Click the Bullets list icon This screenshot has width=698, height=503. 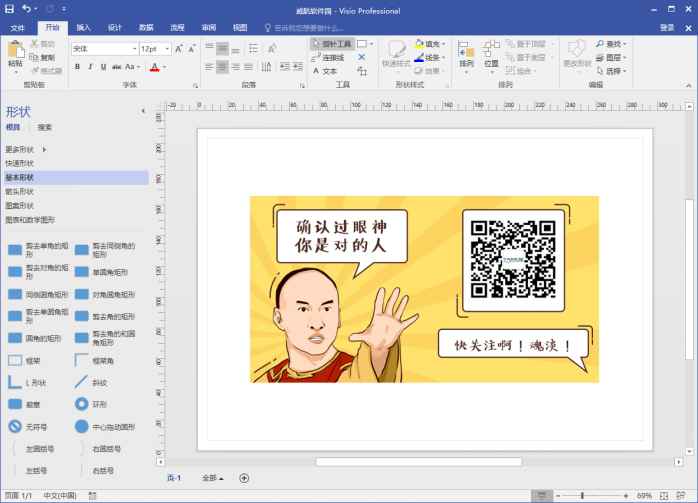point(254,48)
